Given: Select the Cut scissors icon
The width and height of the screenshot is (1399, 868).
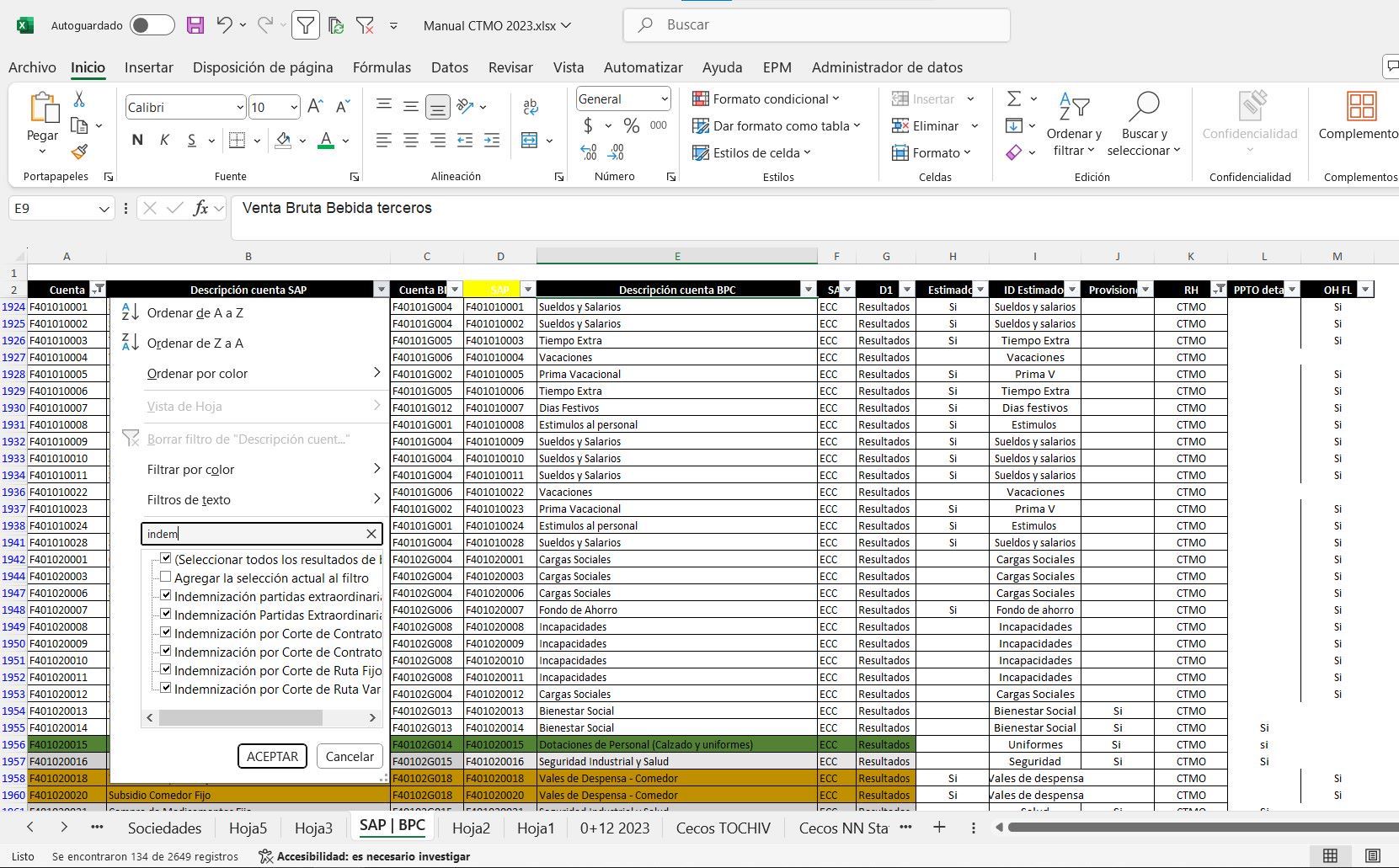Looking at the screenshot, I should point(79,99).
